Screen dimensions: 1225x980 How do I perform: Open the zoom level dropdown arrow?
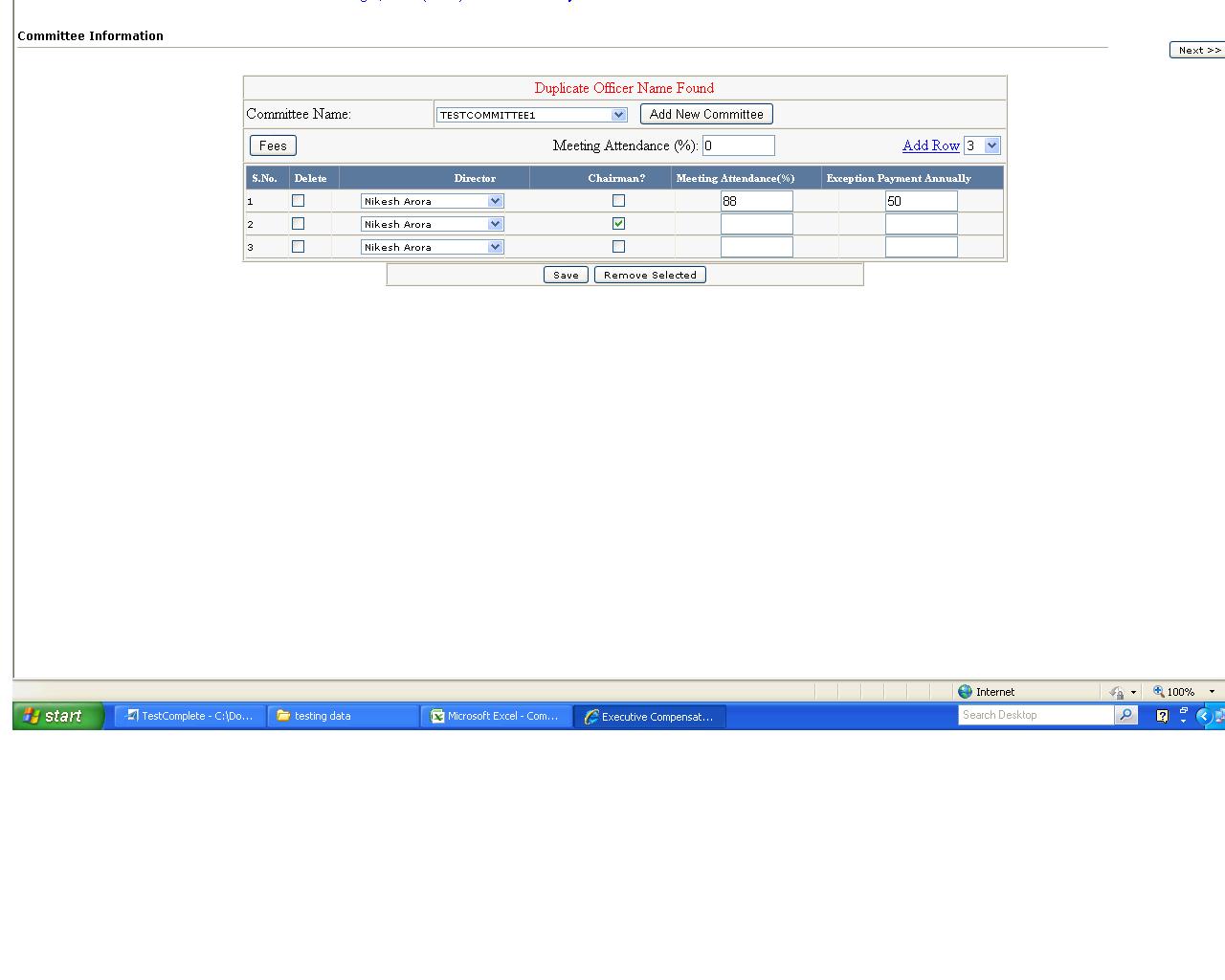pos(1212,692)
